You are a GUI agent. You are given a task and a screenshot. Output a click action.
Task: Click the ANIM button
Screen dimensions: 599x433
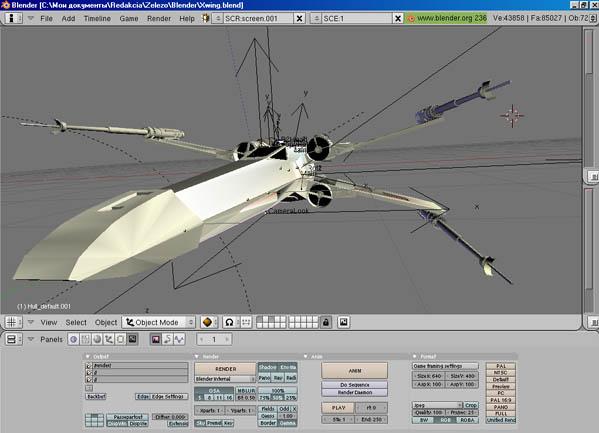pos(355,371)
